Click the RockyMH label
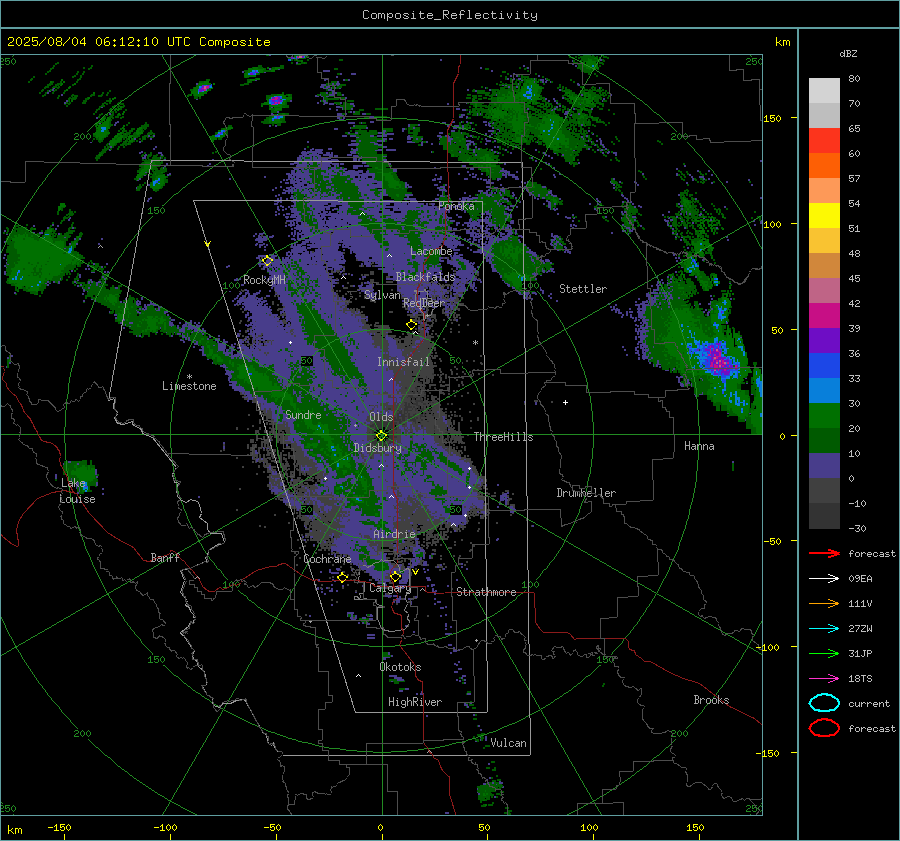This screenshot has width=900, height=841. 264,280
